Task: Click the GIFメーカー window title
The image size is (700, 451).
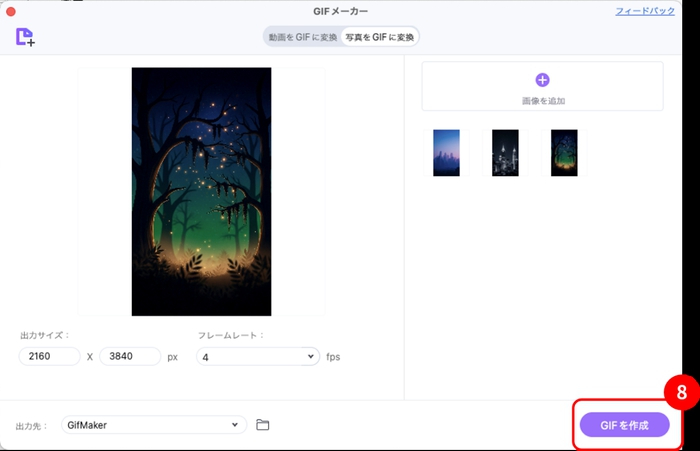Action: pyautogui.click(x=340, y=11)
